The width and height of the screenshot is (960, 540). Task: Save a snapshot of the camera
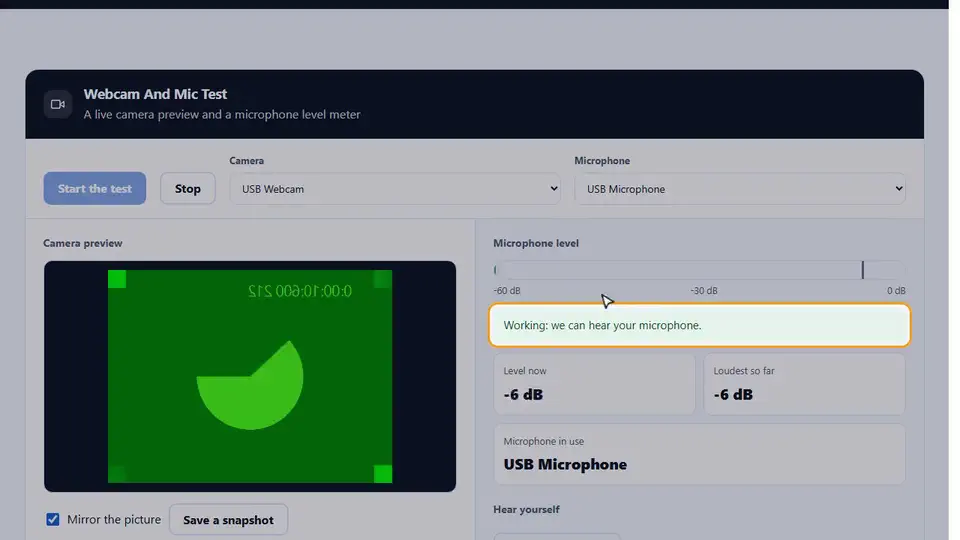[x=228, y=520]
